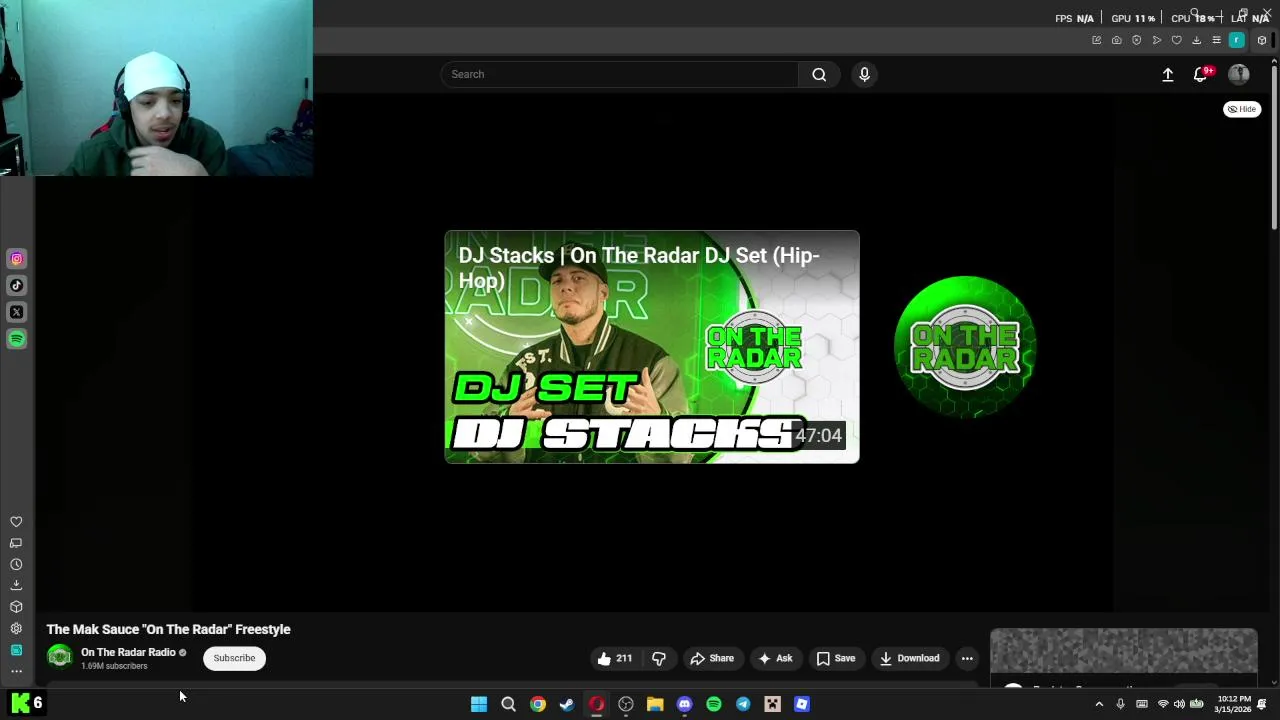This screenshot has height=720, width=1280.
Task: Click On The Radar round channel logo
Action: click(965, 347)
